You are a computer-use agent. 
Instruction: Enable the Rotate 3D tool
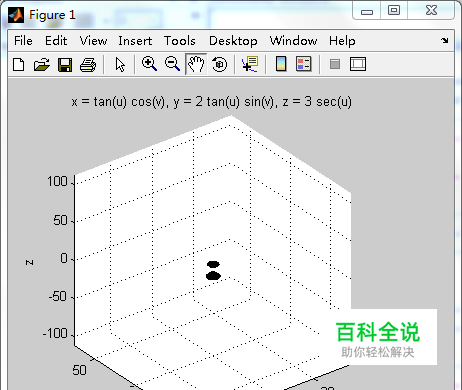tap(219, 64)
